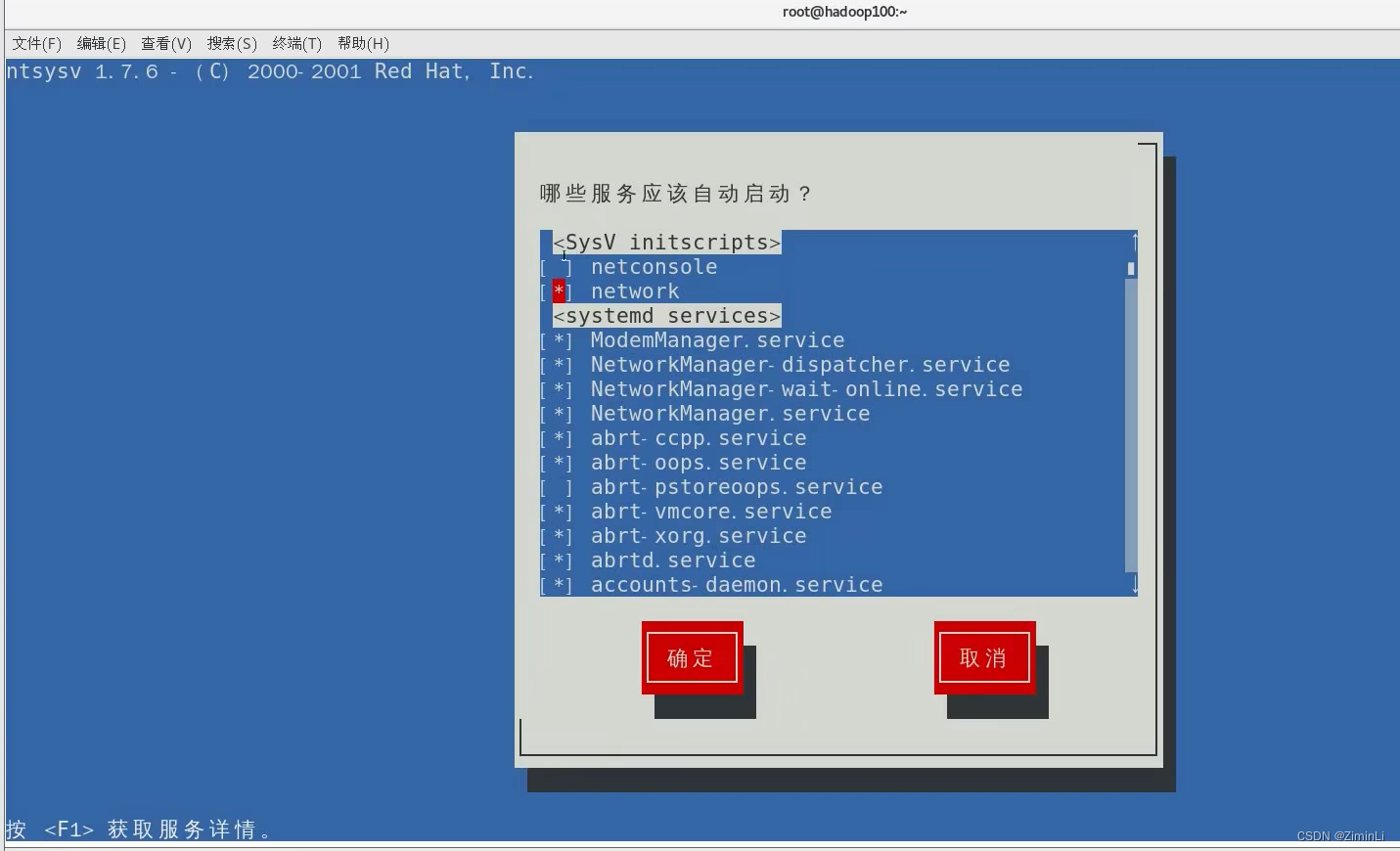Image resolution: width=1400 pixels, height=851 pixels.
Task: Select the <SysV initscripts> header row
Action: 667,243
